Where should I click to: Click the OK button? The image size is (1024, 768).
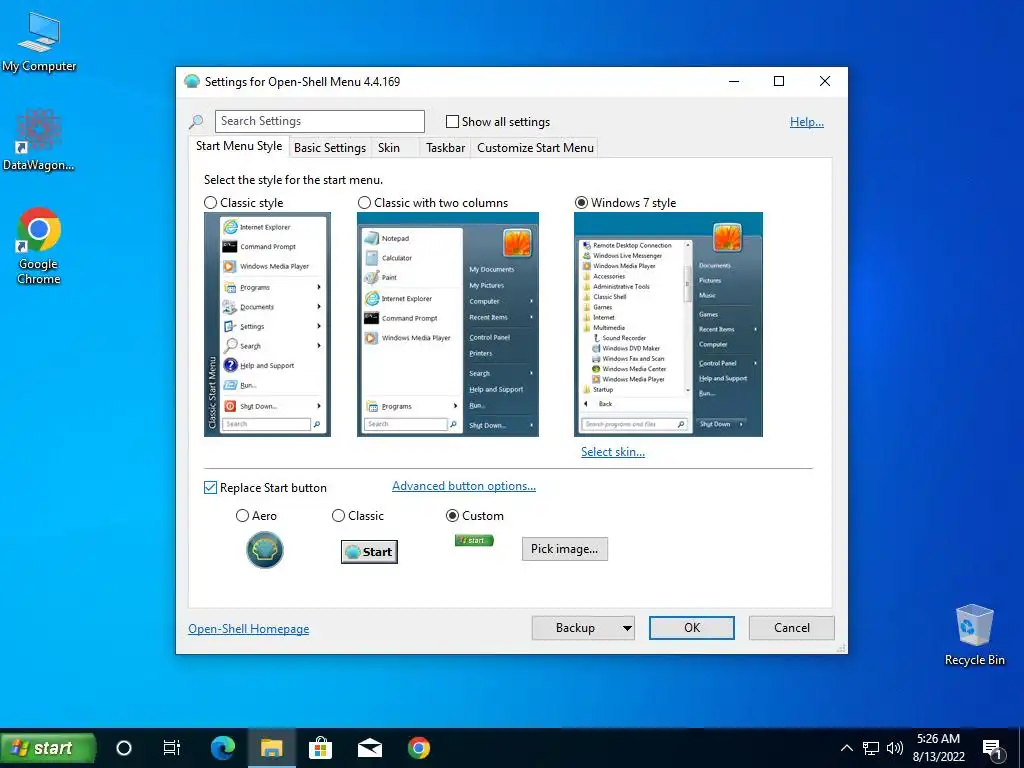coord(692,628)
